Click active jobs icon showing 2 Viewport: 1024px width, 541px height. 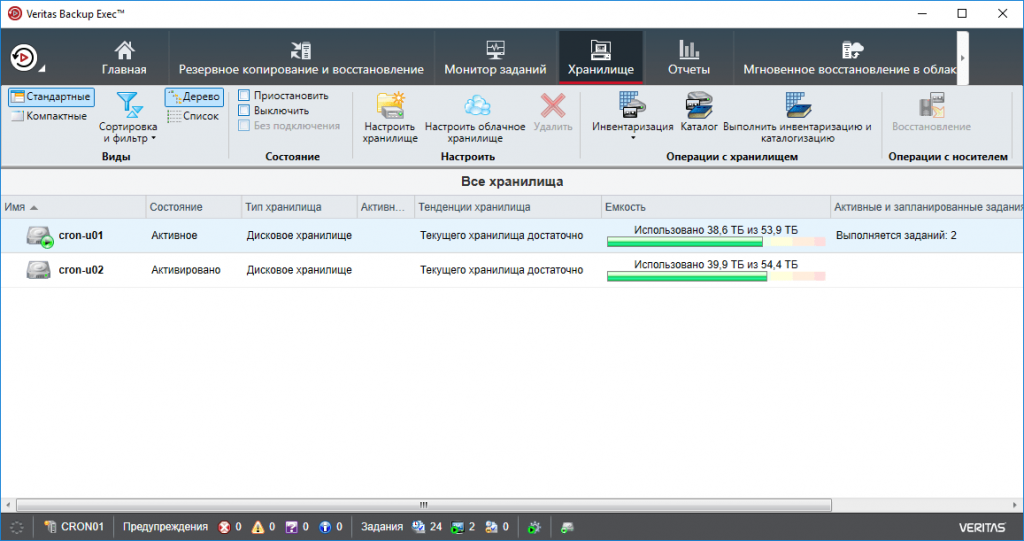point(457,527)
